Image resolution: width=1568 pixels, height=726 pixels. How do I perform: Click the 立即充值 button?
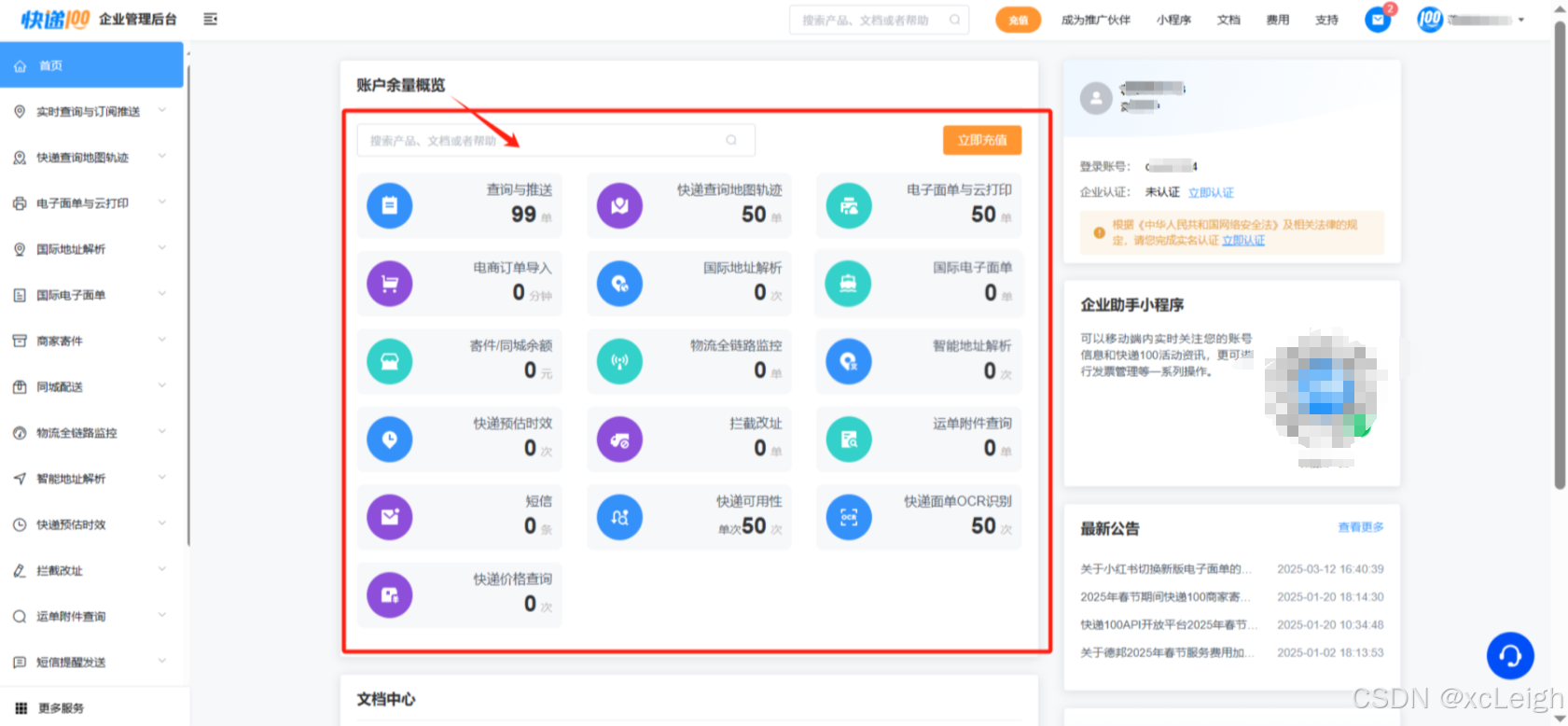click(982, 140)
